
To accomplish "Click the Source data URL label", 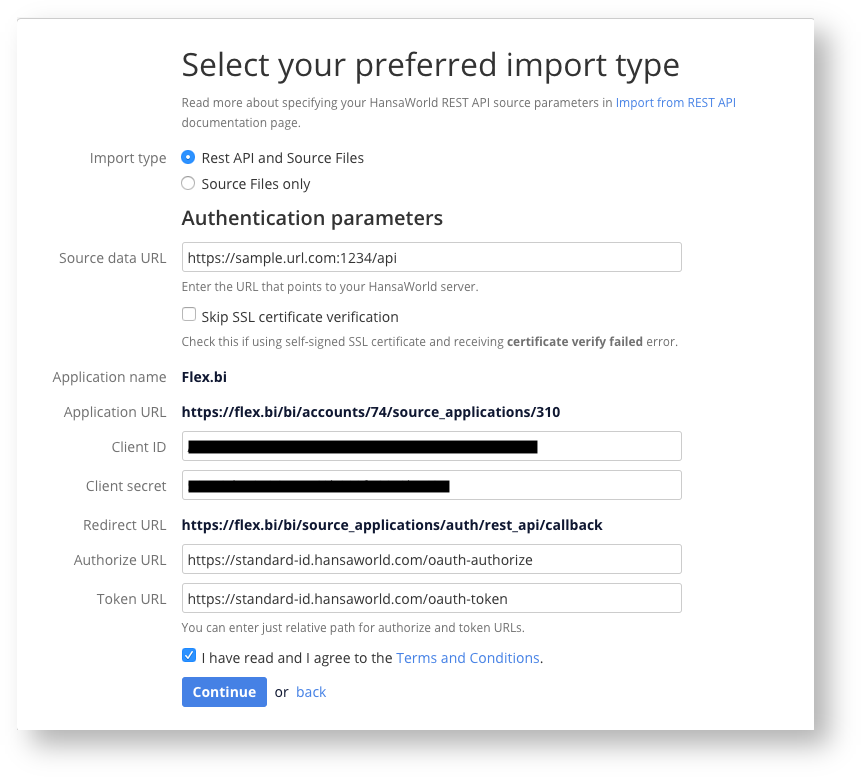I will 112,258.
